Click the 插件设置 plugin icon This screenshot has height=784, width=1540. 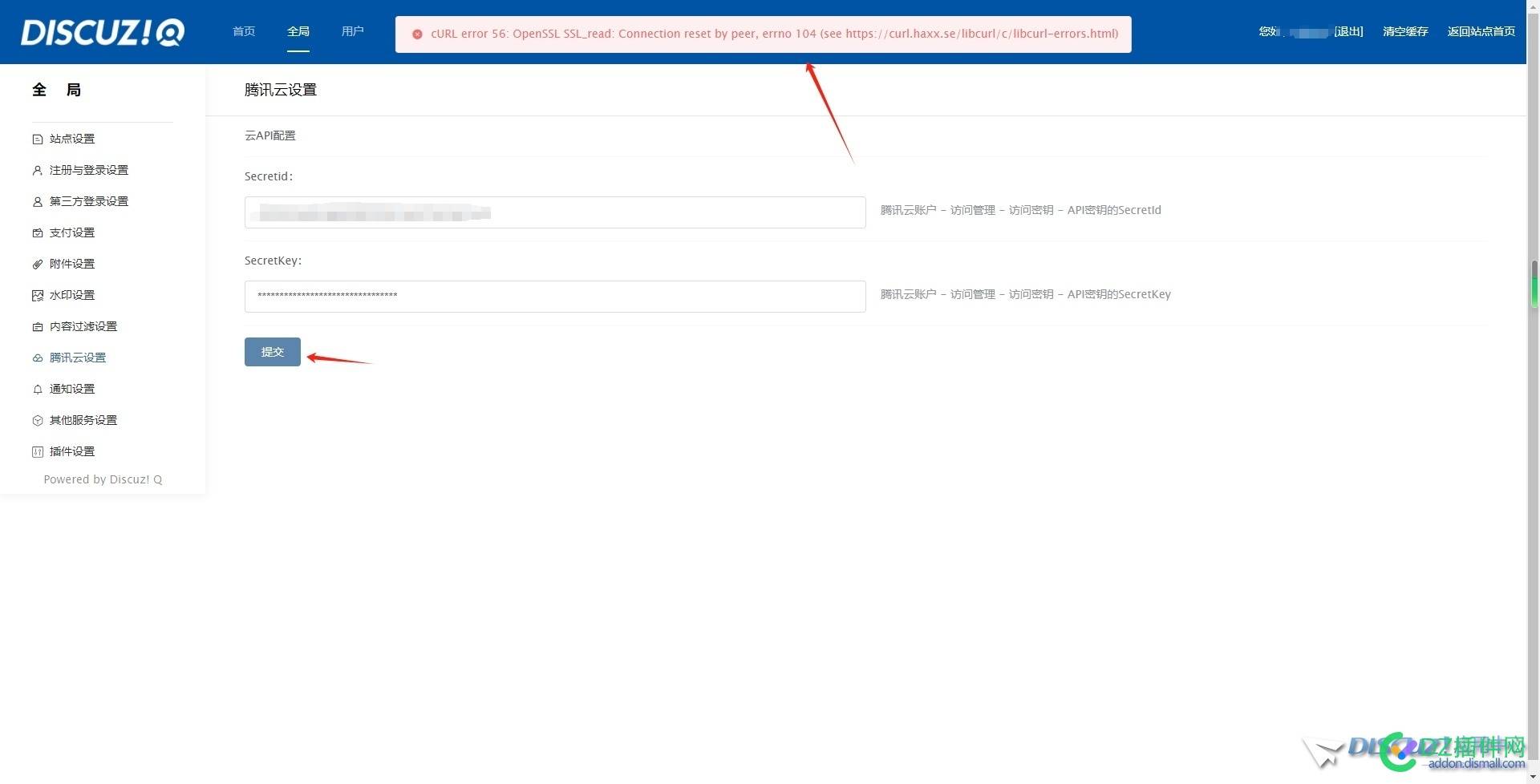38,452
